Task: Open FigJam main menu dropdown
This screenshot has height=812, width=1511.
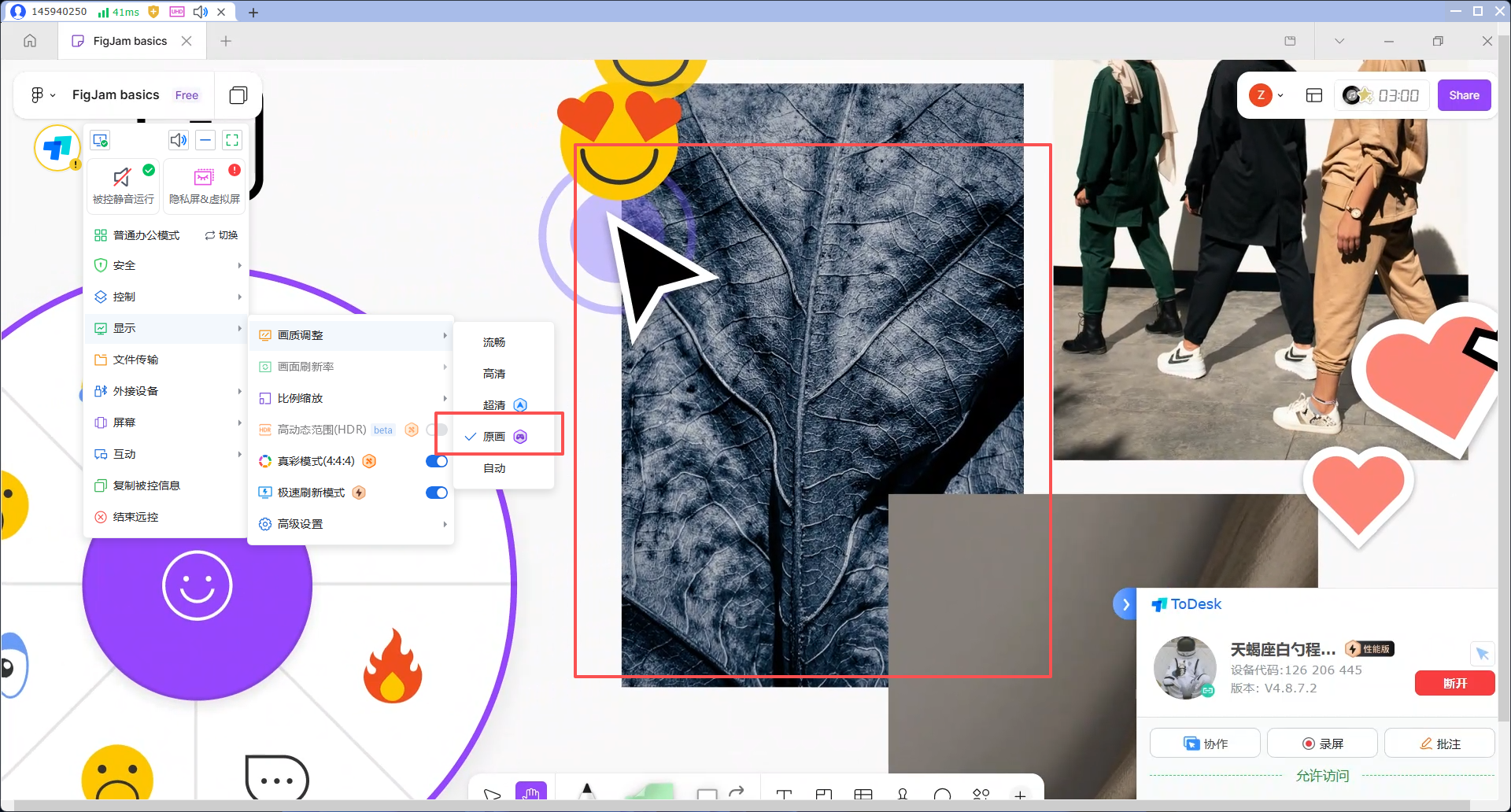Action: (42, 95)
